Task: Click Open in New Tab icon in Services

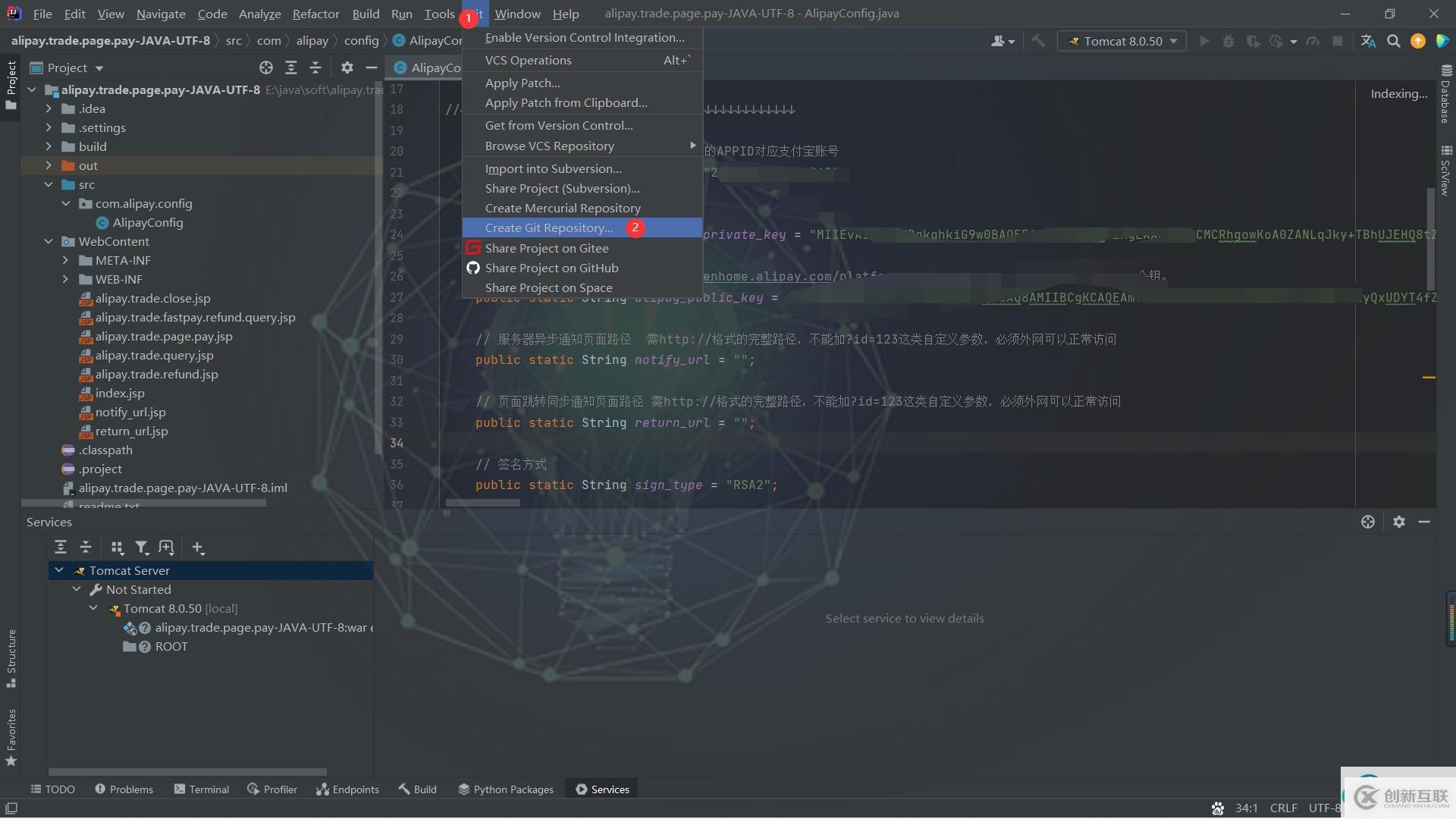Action: pos(166,547)
